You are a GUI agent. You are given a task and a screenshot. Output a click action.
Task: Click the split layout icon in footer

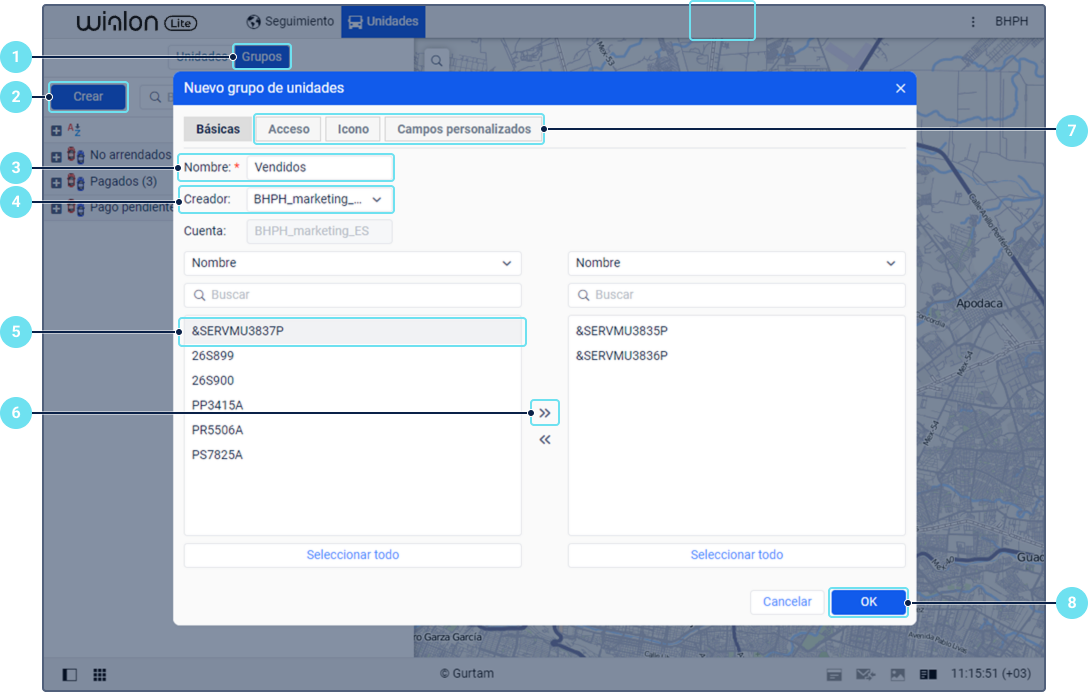tap(928, 675)
